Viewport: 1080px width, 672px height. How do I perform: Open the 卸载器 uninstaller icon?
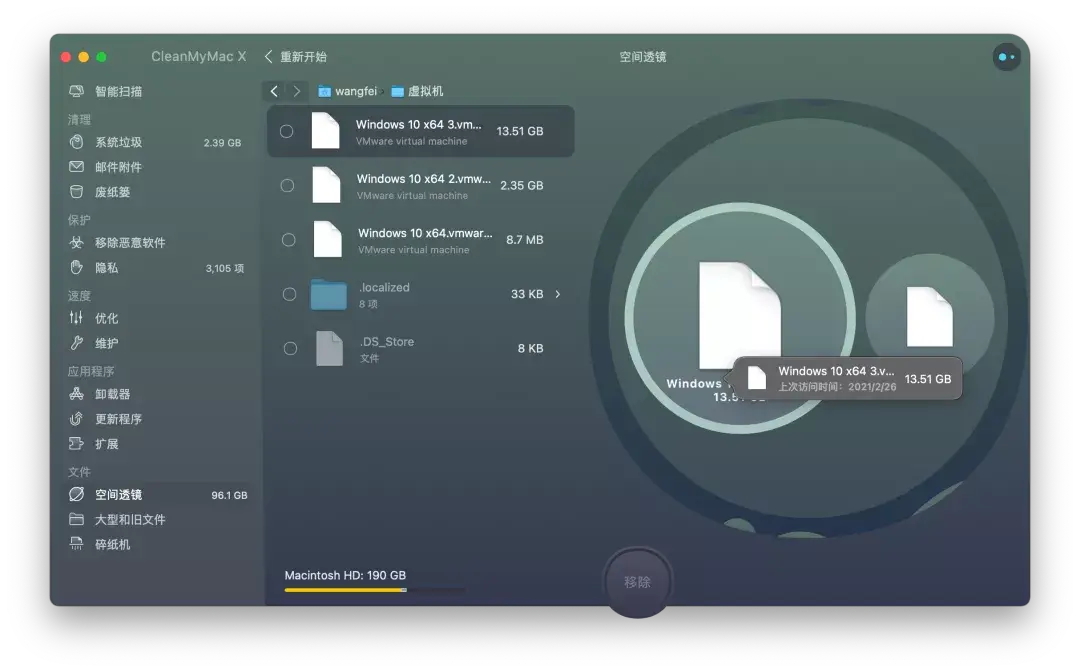[76, 393]
